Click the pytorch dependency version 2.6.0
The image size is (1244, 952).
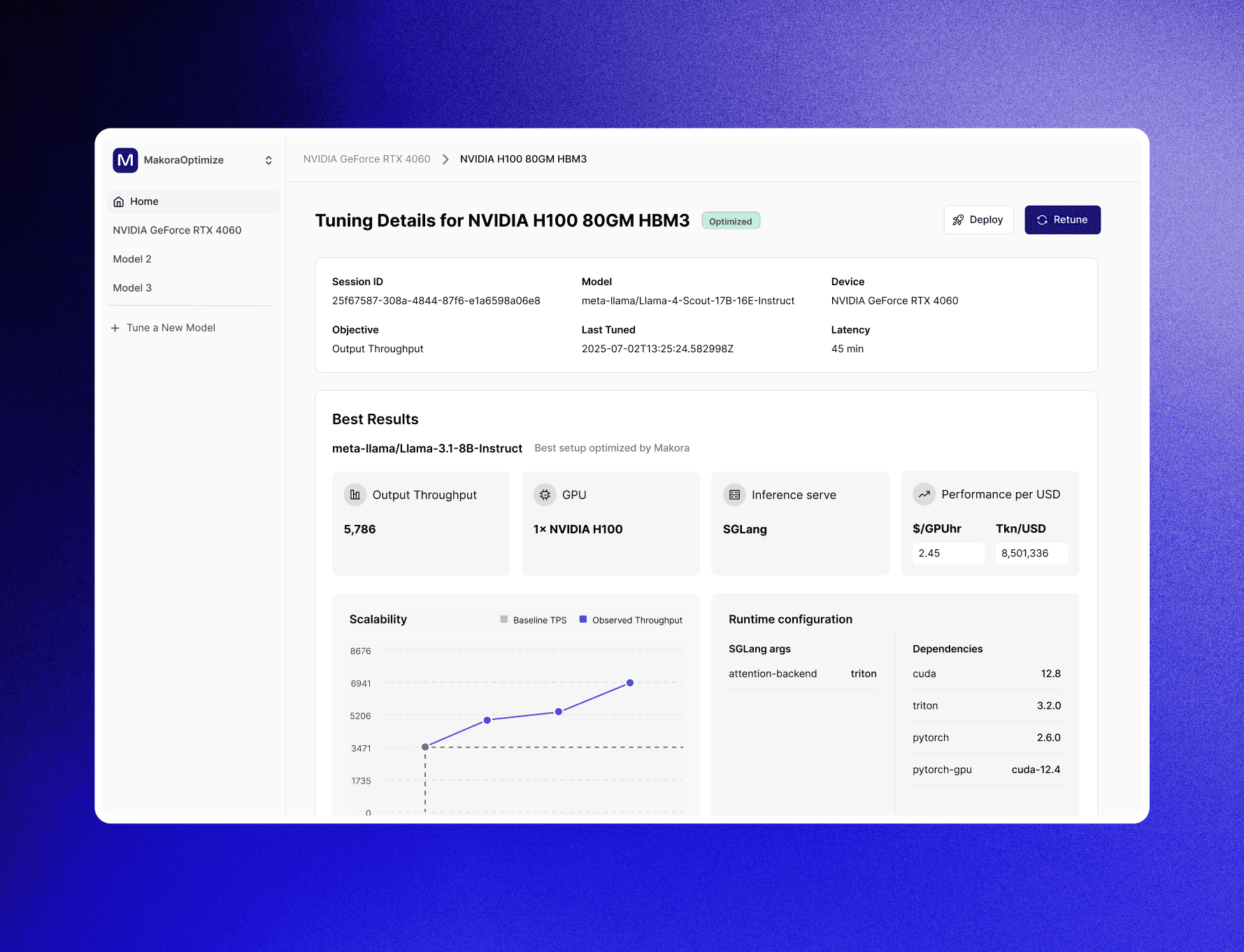click(x=1049, y=738)
